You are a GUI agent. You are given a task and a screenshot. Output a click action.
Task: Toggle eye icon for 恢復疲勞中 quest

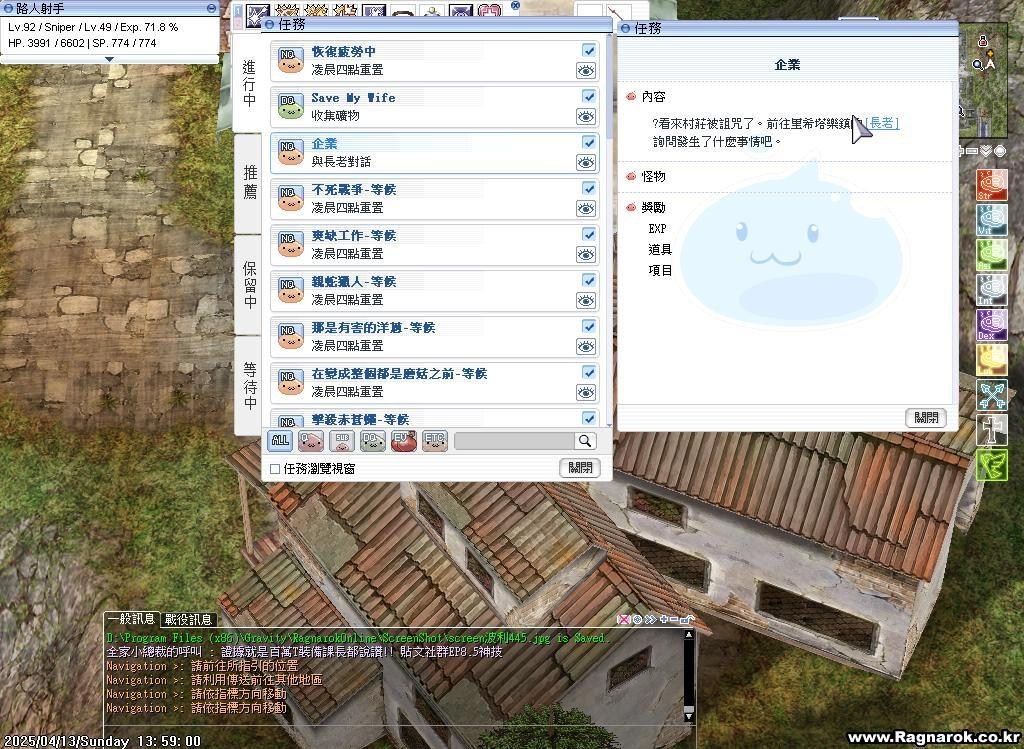[x=586, y=71]
